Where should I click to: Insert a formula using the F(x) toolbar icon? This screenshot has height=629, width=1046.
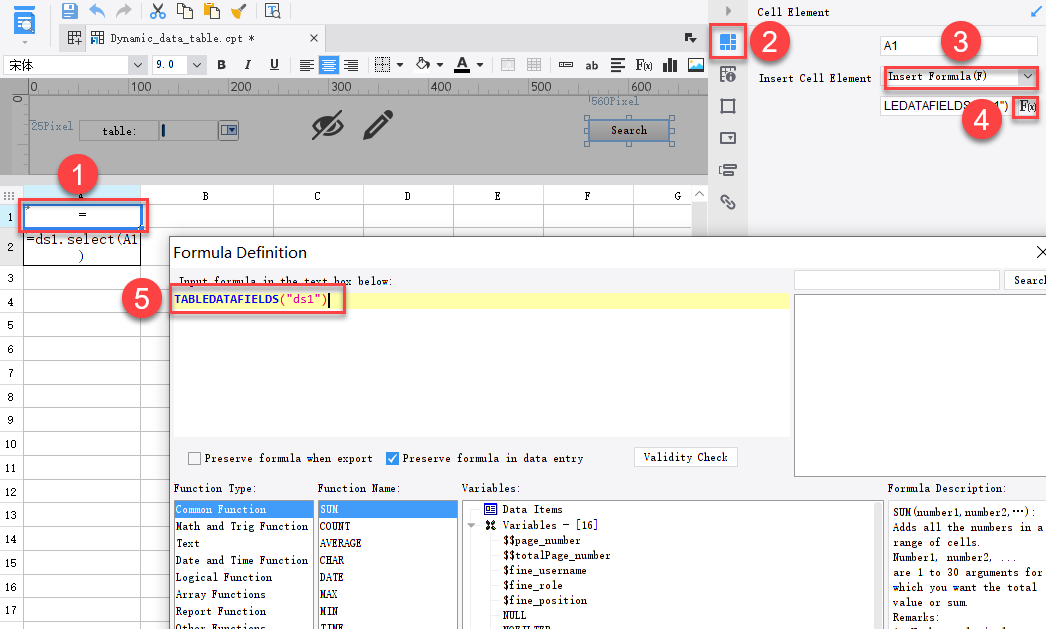(x=645, y=64)
